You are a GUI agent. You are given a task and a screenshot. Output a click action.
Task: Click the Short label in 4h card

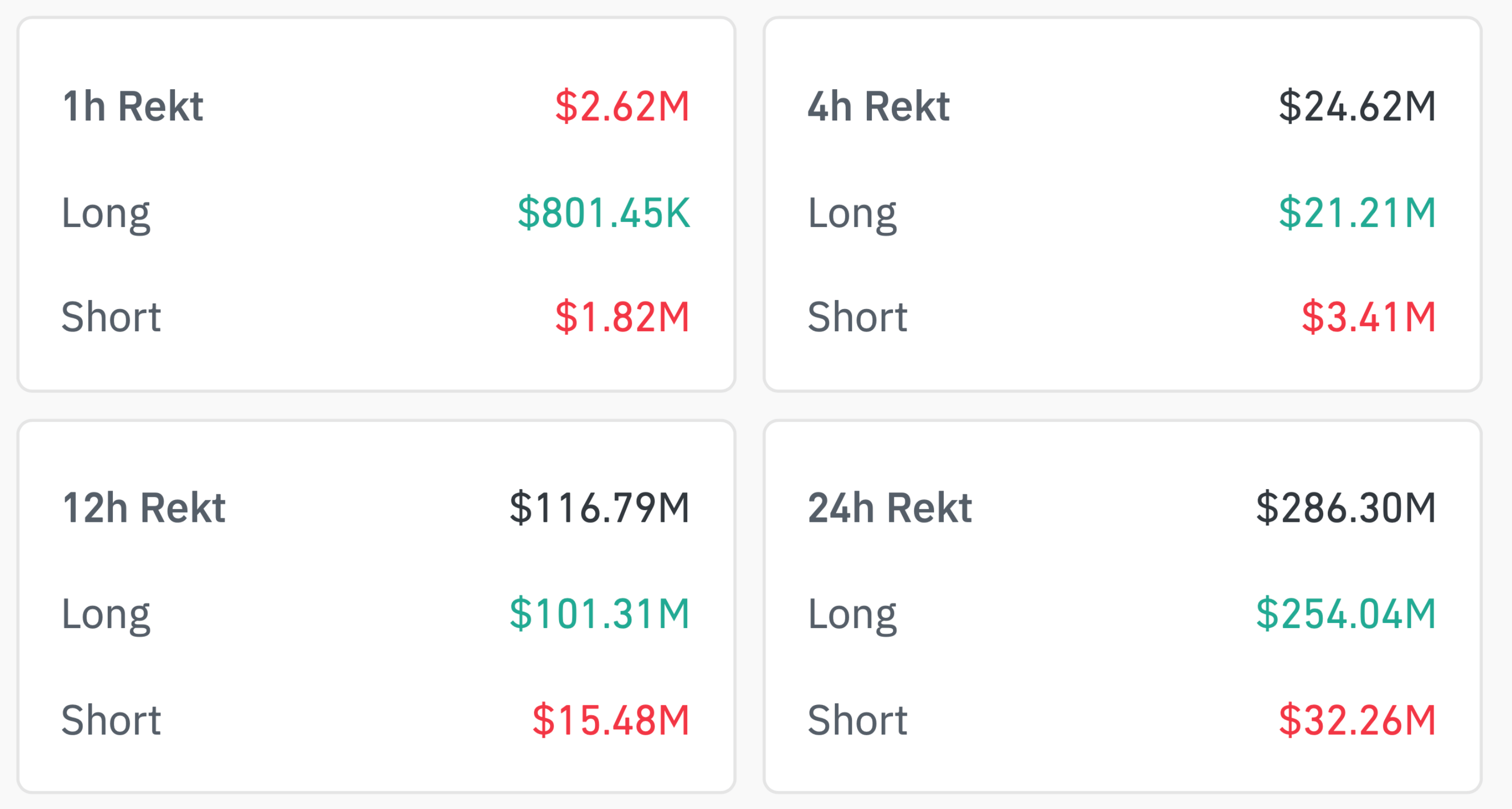coord(858,317)
